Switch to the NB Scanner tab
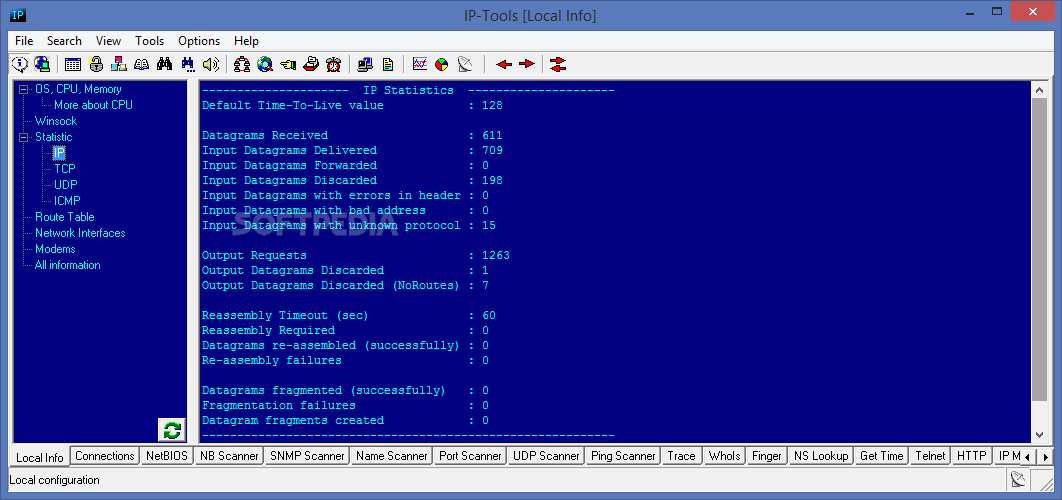Screen dimensions: 1062x500 tap(229, 456)
